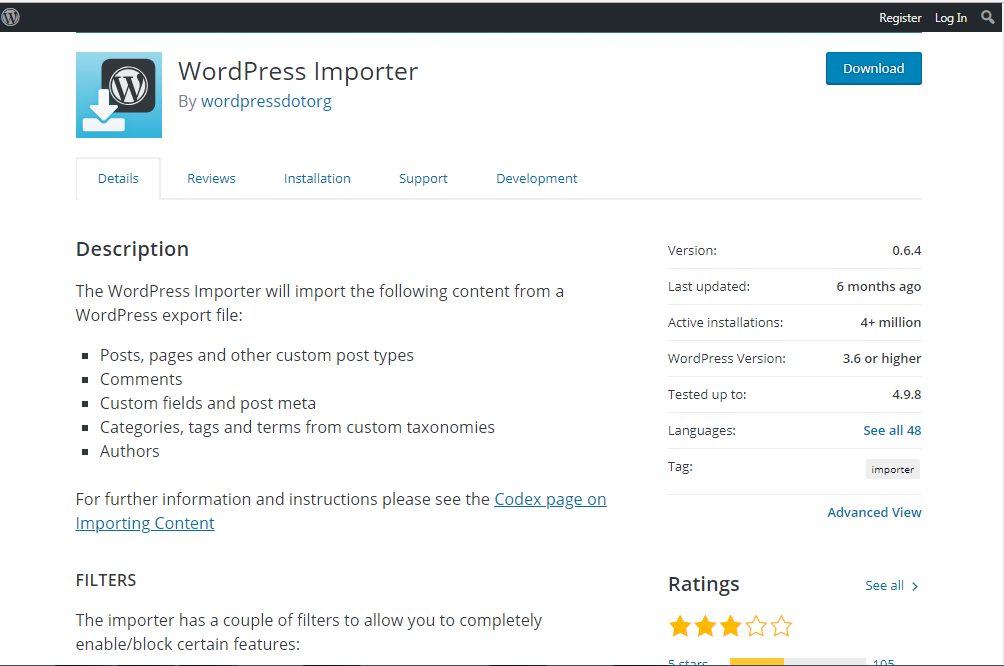1004x666 pixels.
Task: Click the '6 months ago' value
Action: (878, 286)
